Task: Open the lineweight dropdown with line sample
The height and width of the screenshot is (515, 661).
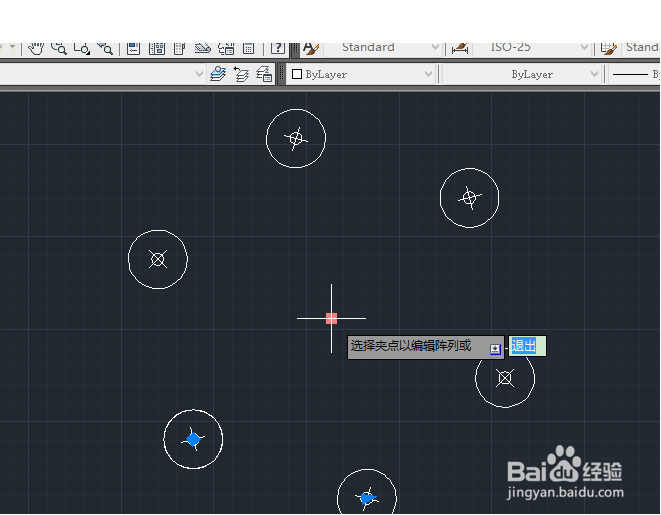Action: click(634, 74)
